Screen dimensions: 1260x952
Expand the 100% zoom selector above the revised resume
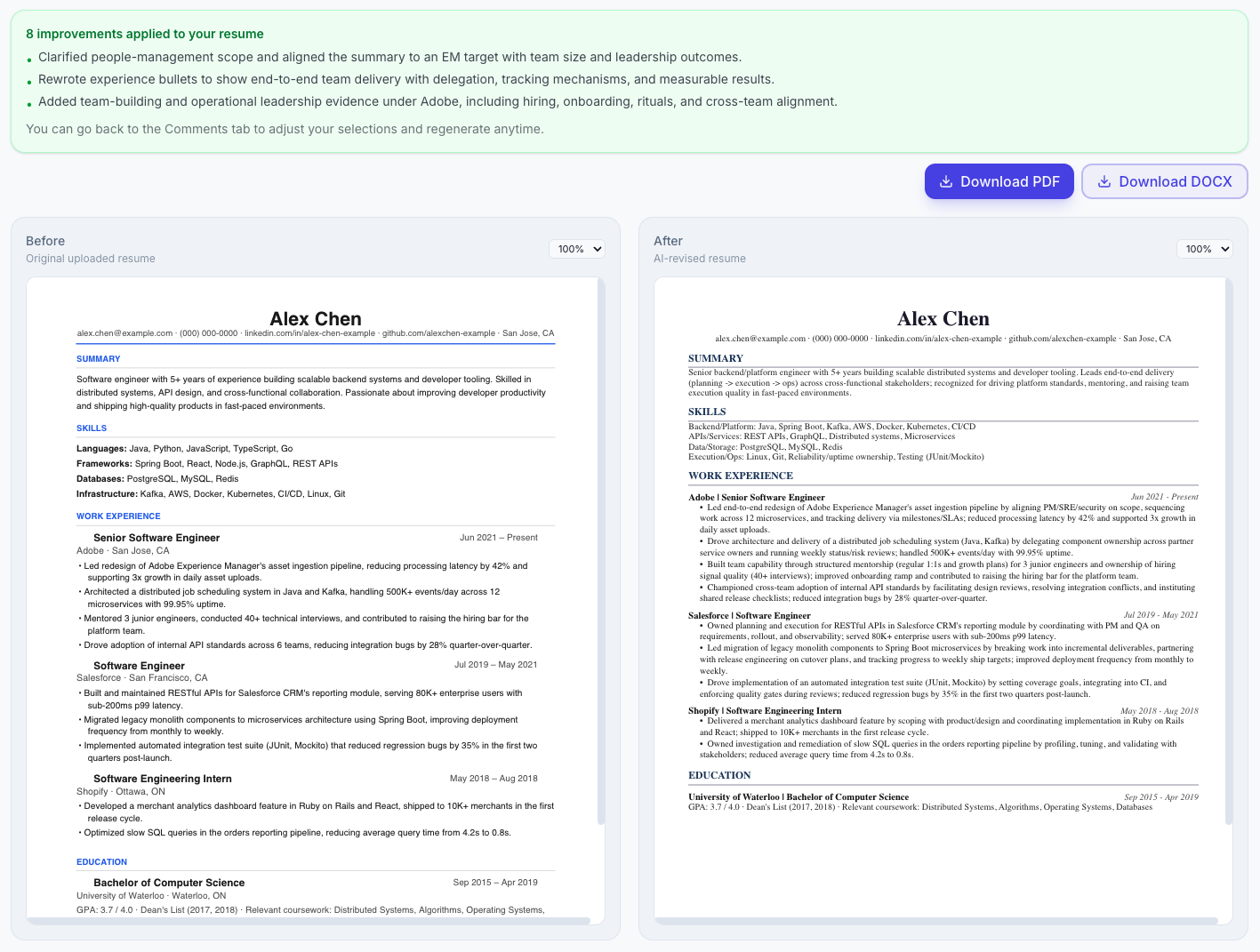[x=1204, y=249]
